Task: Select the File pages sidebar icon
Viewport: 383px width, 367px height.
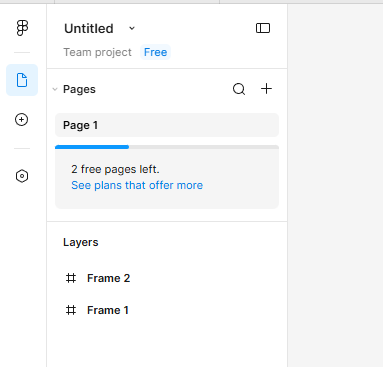Action: (x=22, y=80)
